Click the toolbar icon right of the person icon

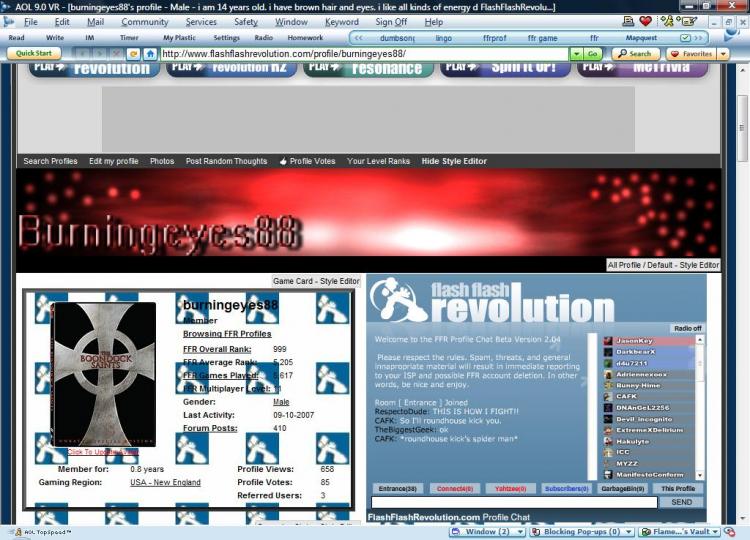[686, 21]
